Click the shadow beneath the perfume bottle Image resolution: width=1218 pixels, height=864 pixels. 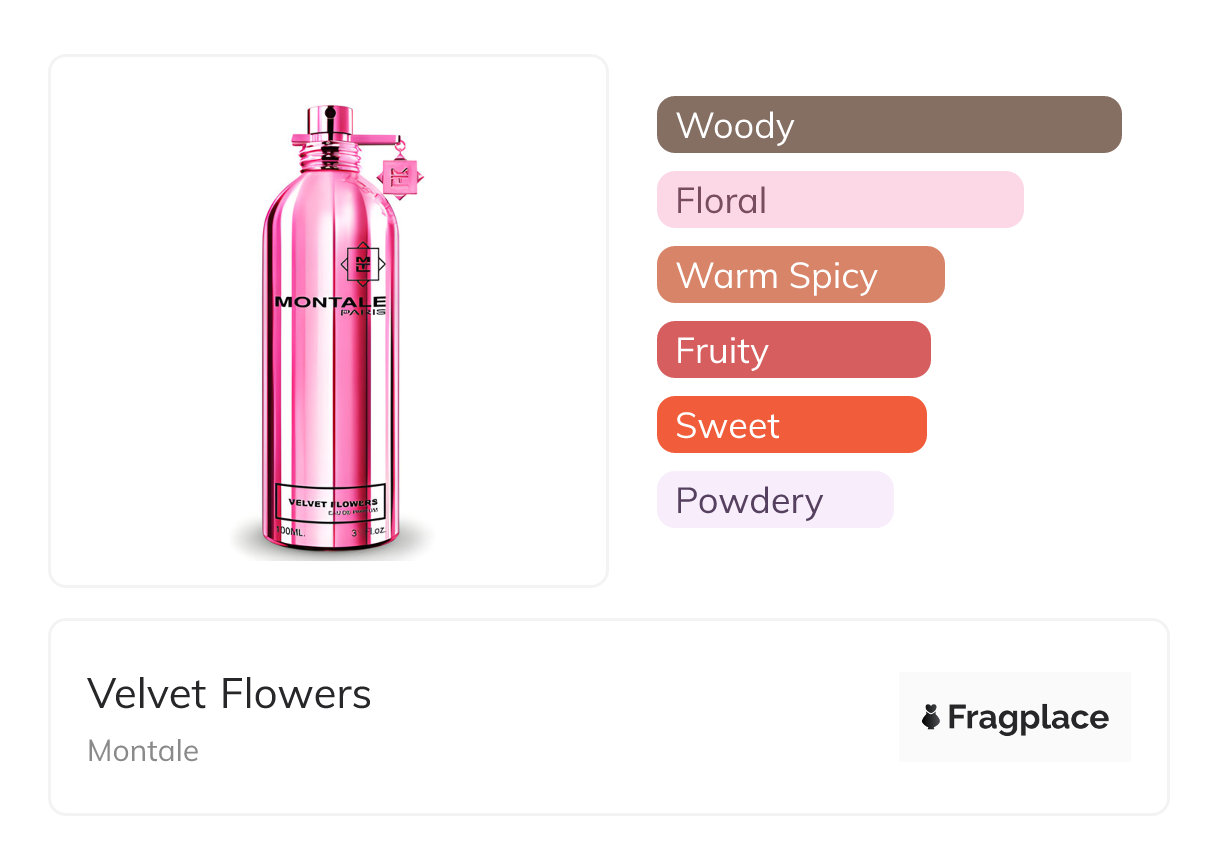click(330, 550)
